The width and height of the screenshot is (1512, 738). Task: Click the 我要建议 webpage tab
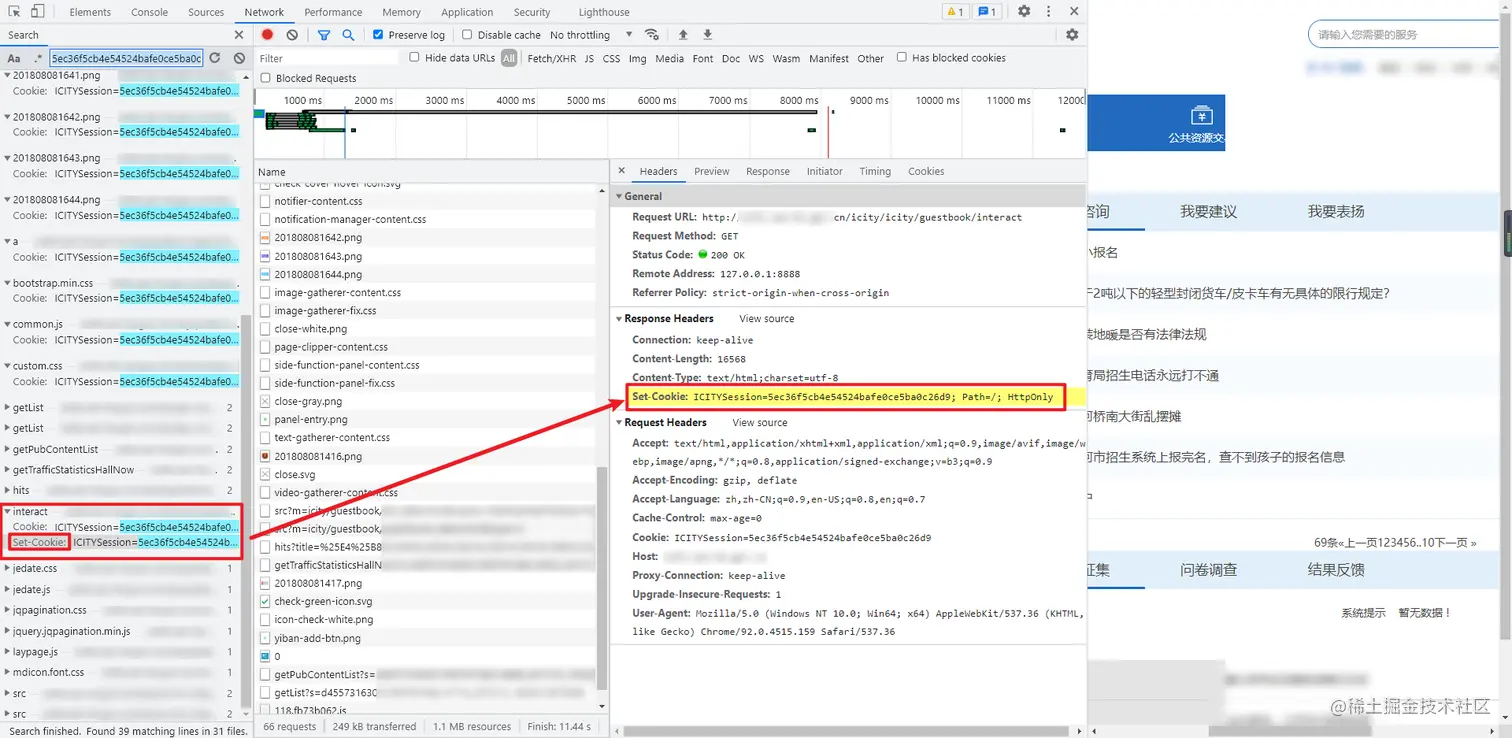pos(1208,211)
